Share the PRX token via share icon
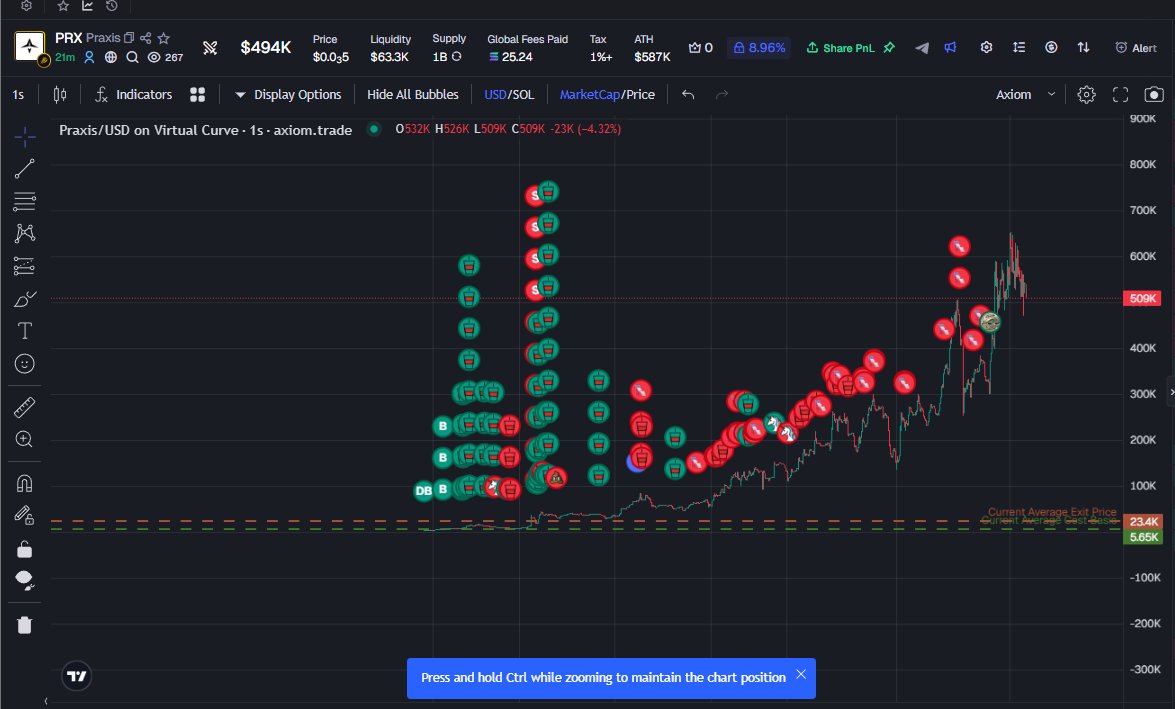The height and width of the screenshot is (709, 1175). pos(145,37)
